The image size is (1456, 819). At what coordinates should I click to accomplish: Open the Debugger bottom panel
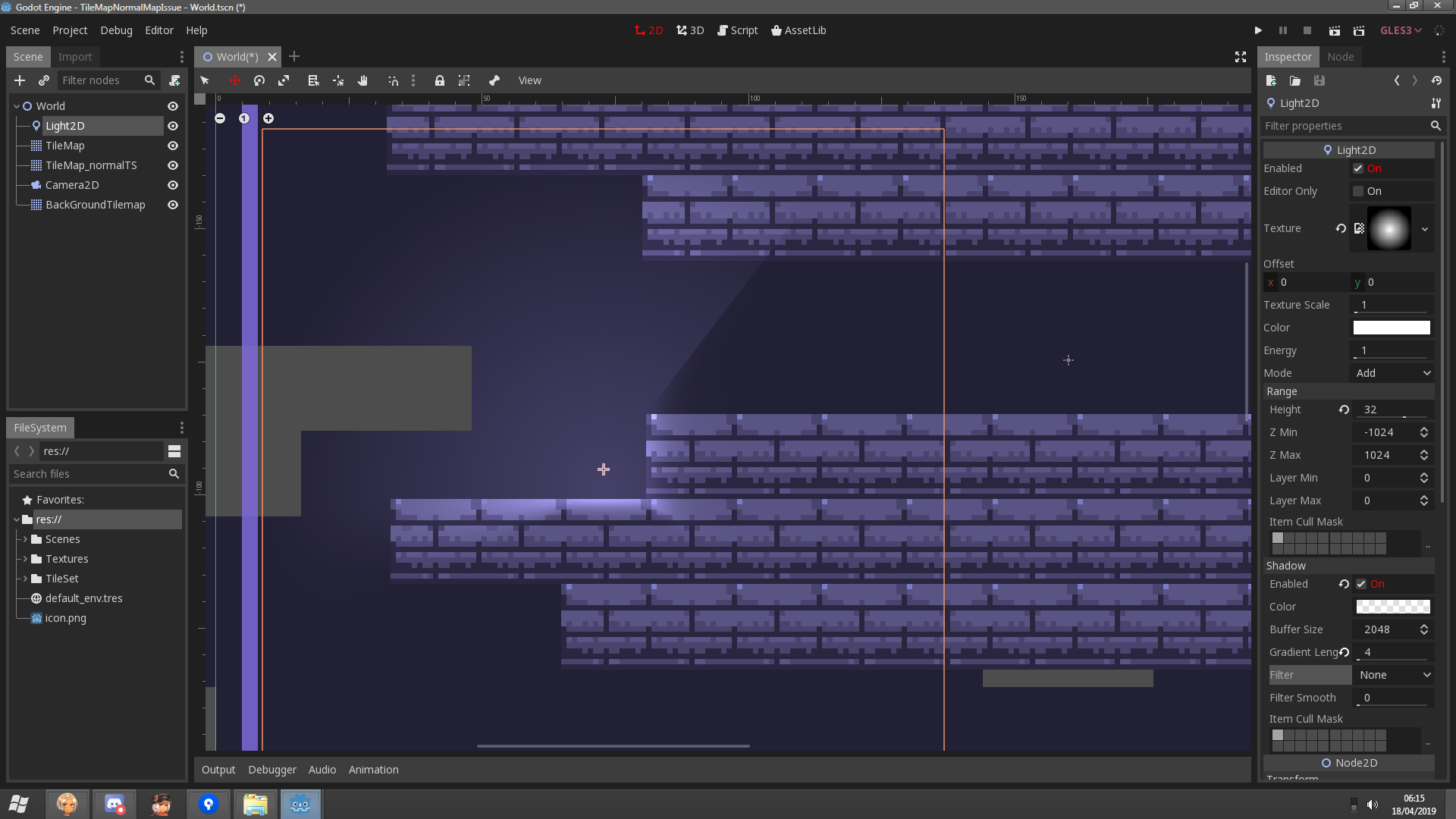pos(272,770)
